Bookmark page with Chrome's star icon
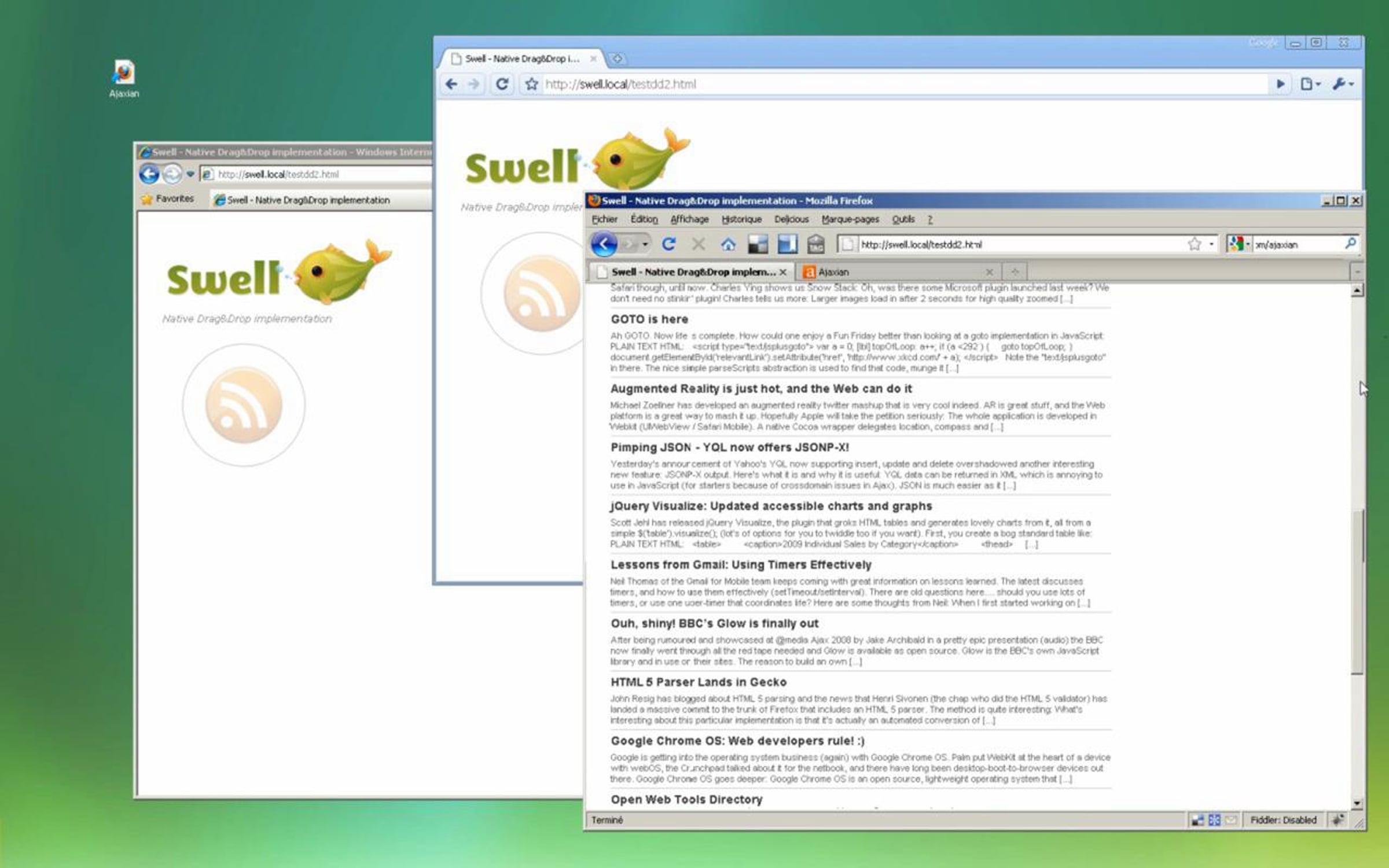 (531, 84)
